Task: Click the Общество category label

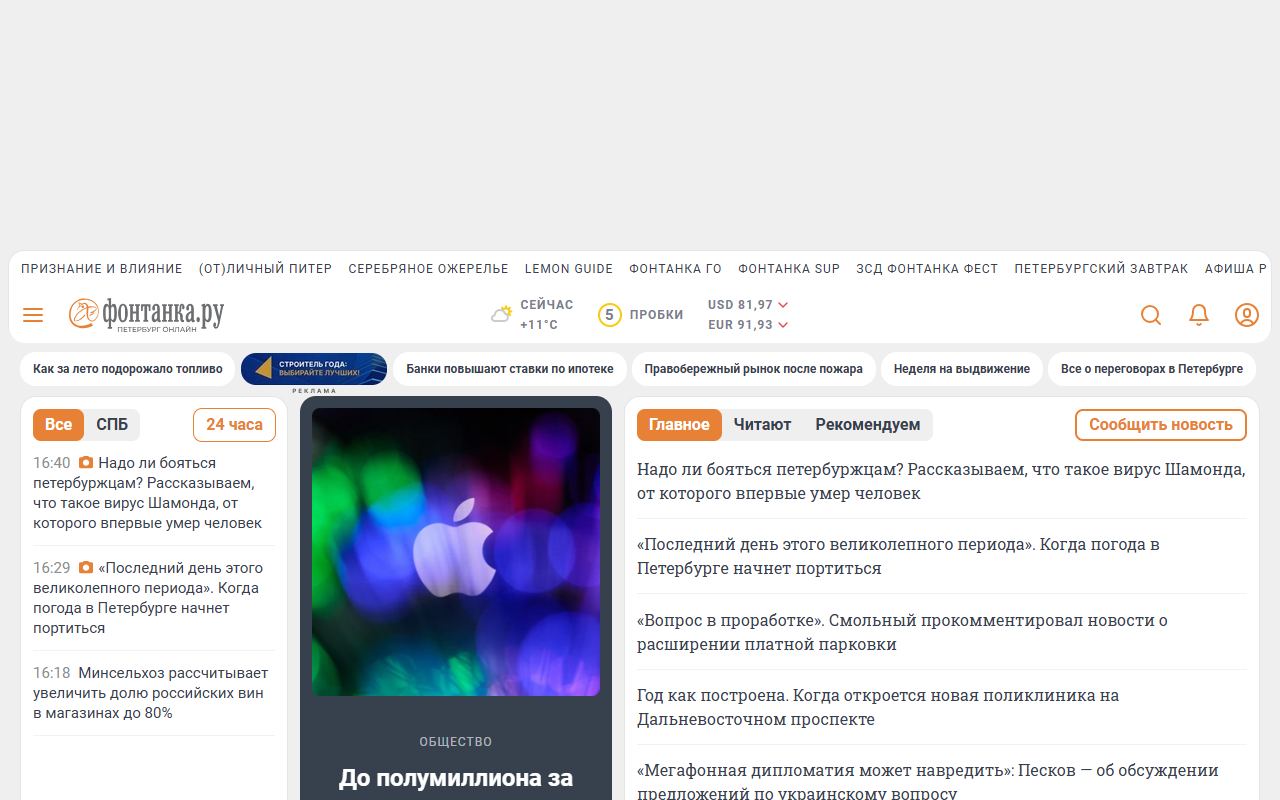Action: (x=456, y=742)
